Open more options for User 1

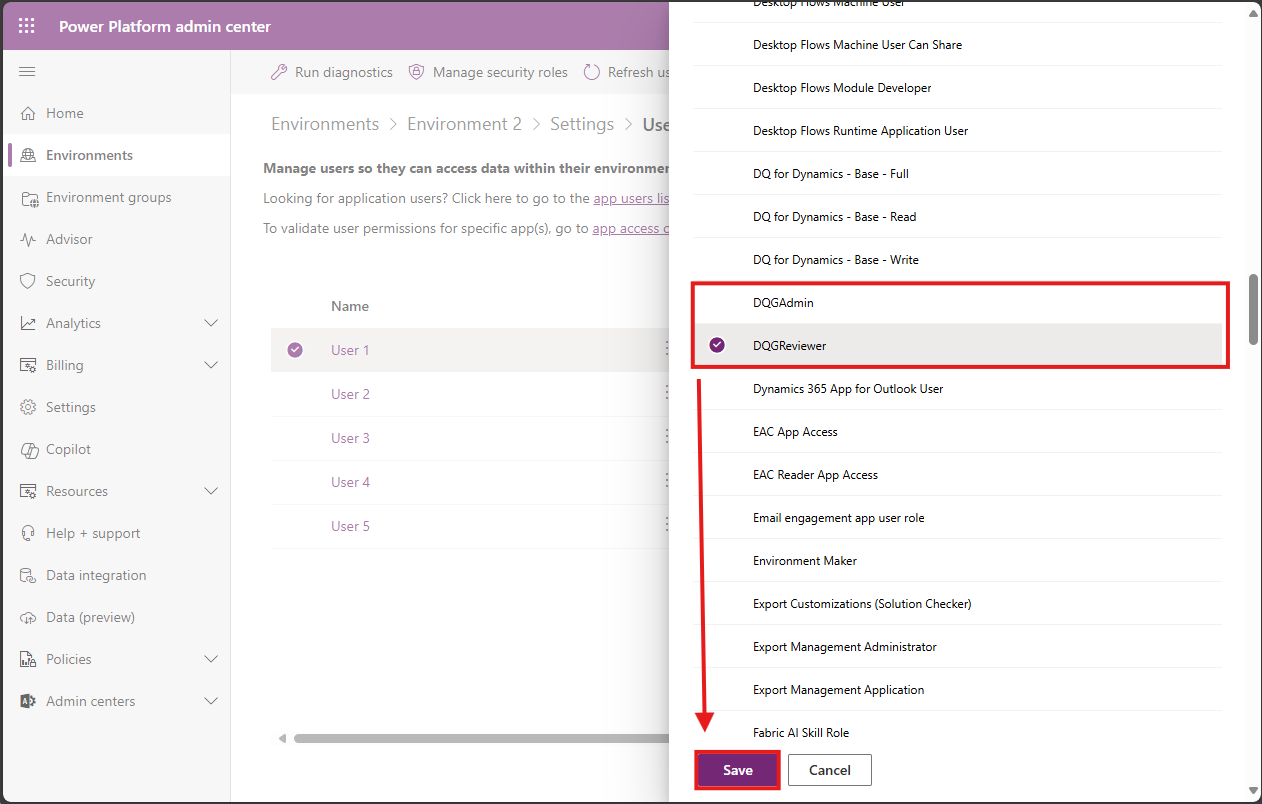click(x=667, y=349)
